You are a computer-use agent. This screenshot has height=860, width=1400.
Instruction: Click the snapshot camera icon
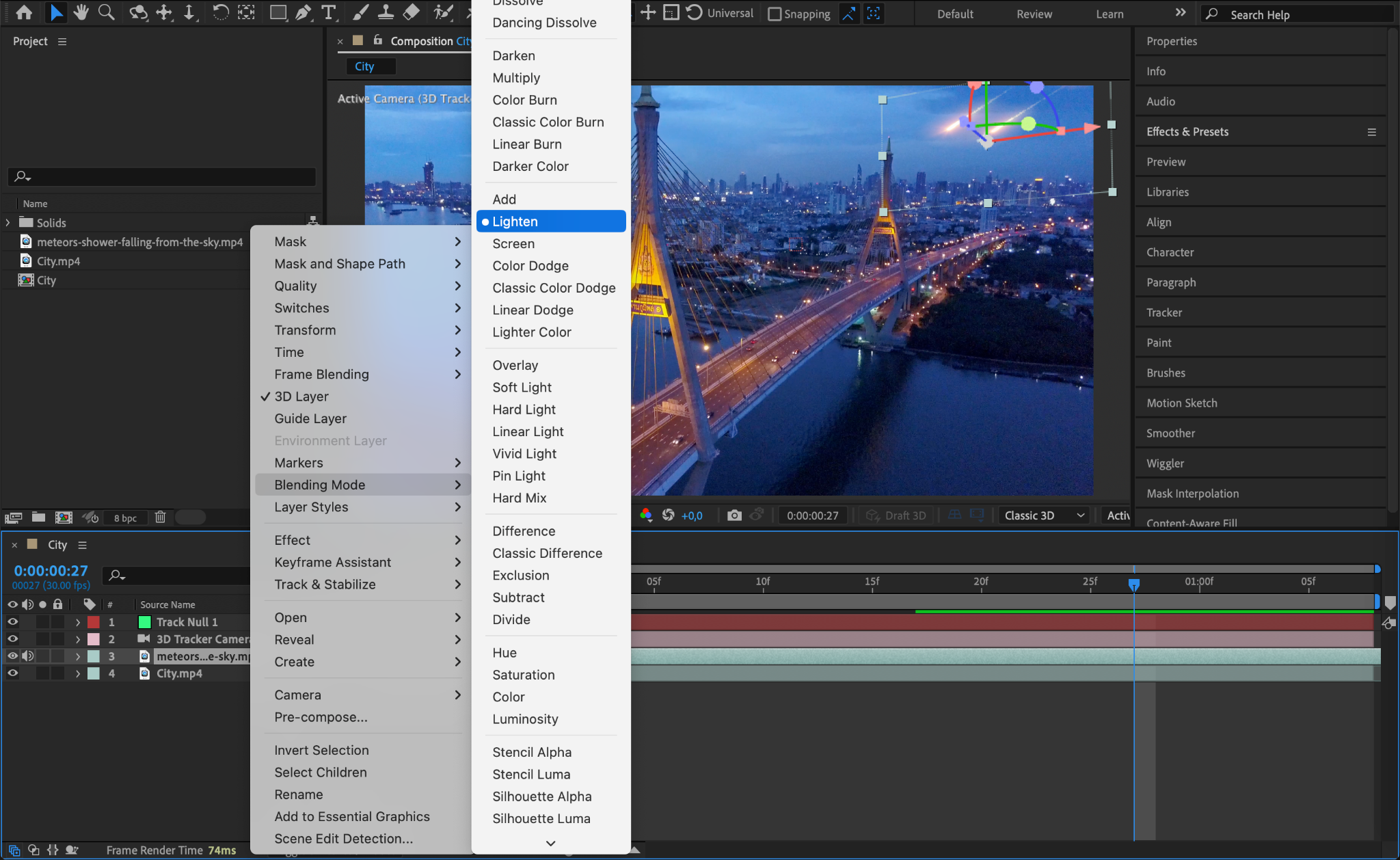pos(734,515)
